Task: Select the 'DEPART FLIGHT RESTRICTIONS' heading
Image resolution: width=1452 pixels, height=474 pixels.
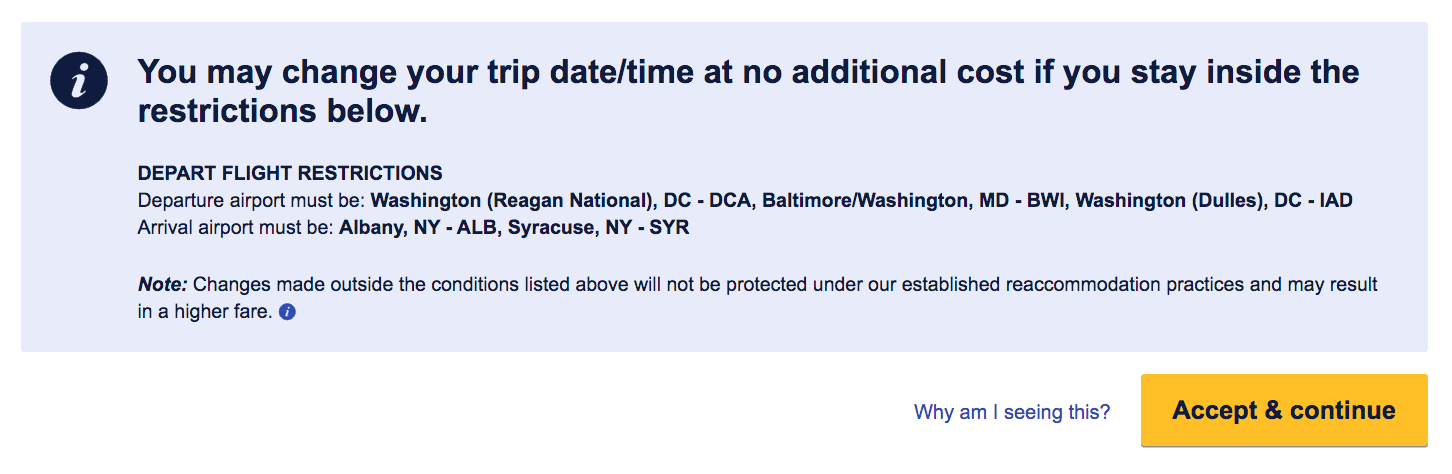Action: click(290, 173)
